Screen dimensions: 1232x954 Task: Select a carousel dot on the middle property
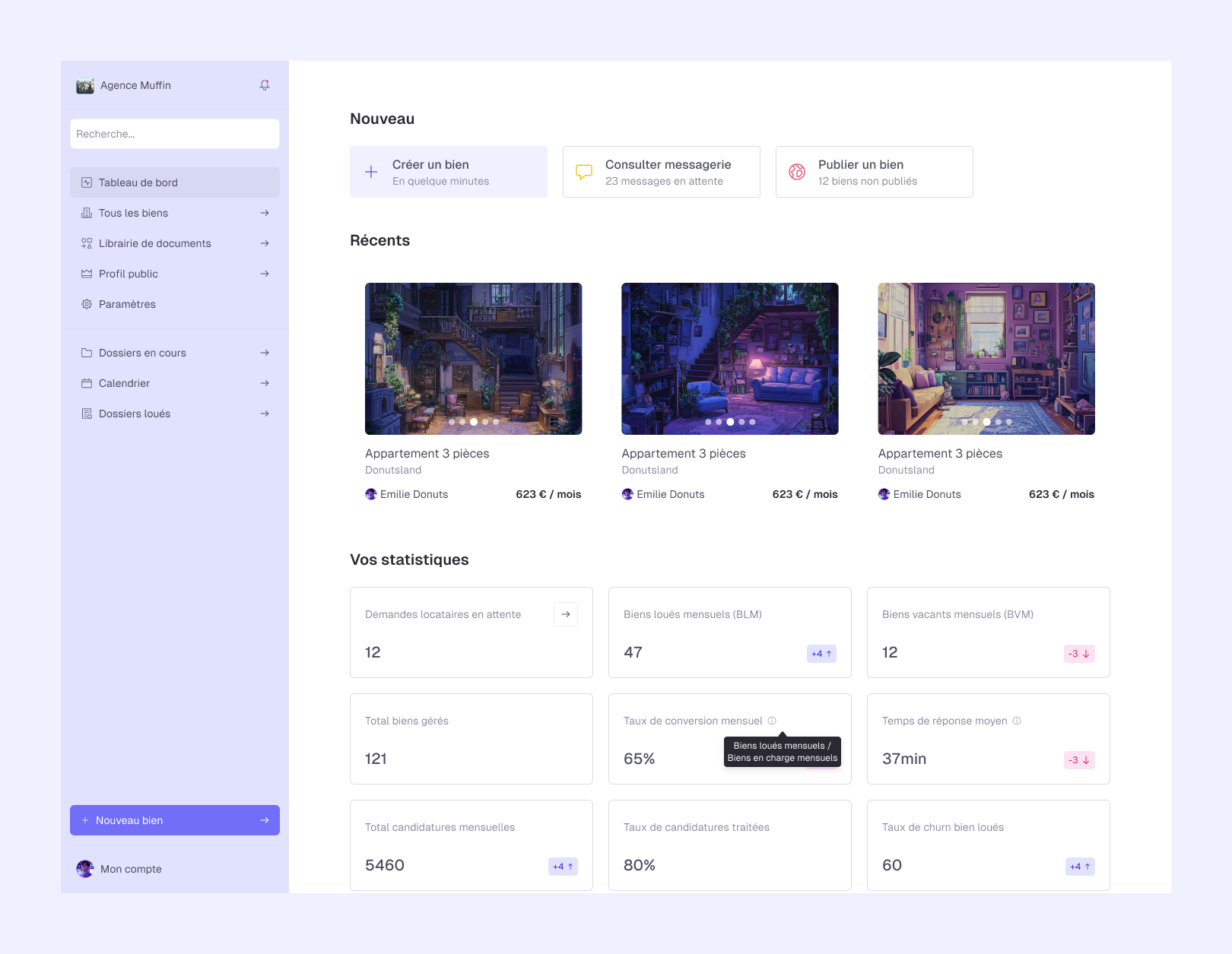730,421
